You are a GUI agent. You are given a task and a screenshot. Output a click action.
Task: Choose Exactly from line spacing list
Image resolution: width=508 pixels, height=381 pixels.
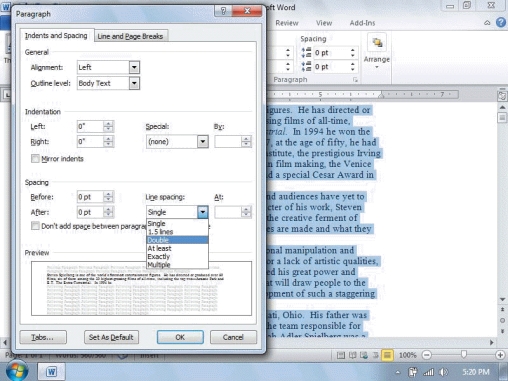(x=177, y=256)
